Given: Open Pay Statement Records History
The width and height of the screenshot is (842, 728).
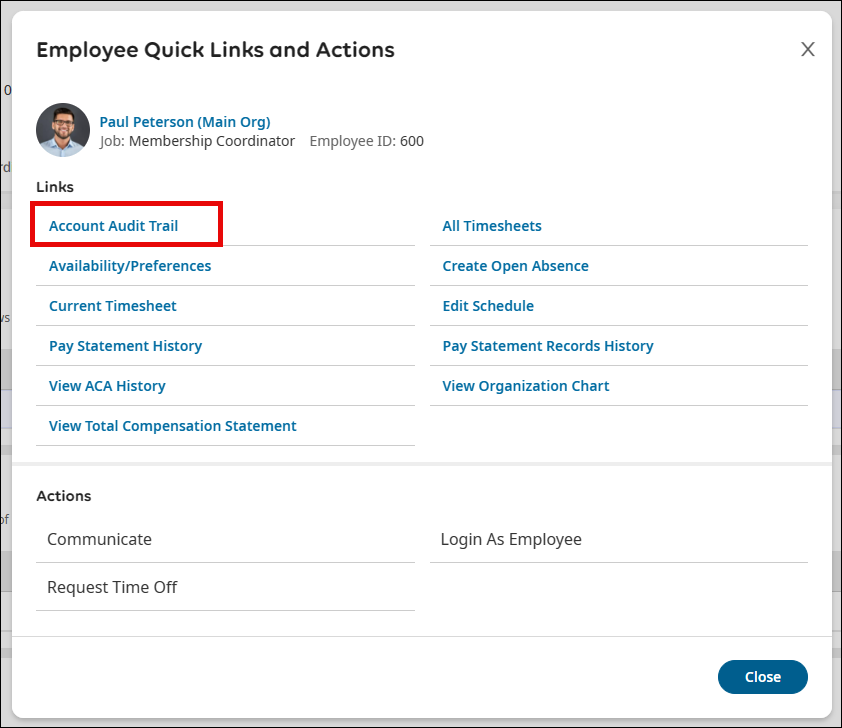Looking at the screenshot, I should tap(548, 346).
